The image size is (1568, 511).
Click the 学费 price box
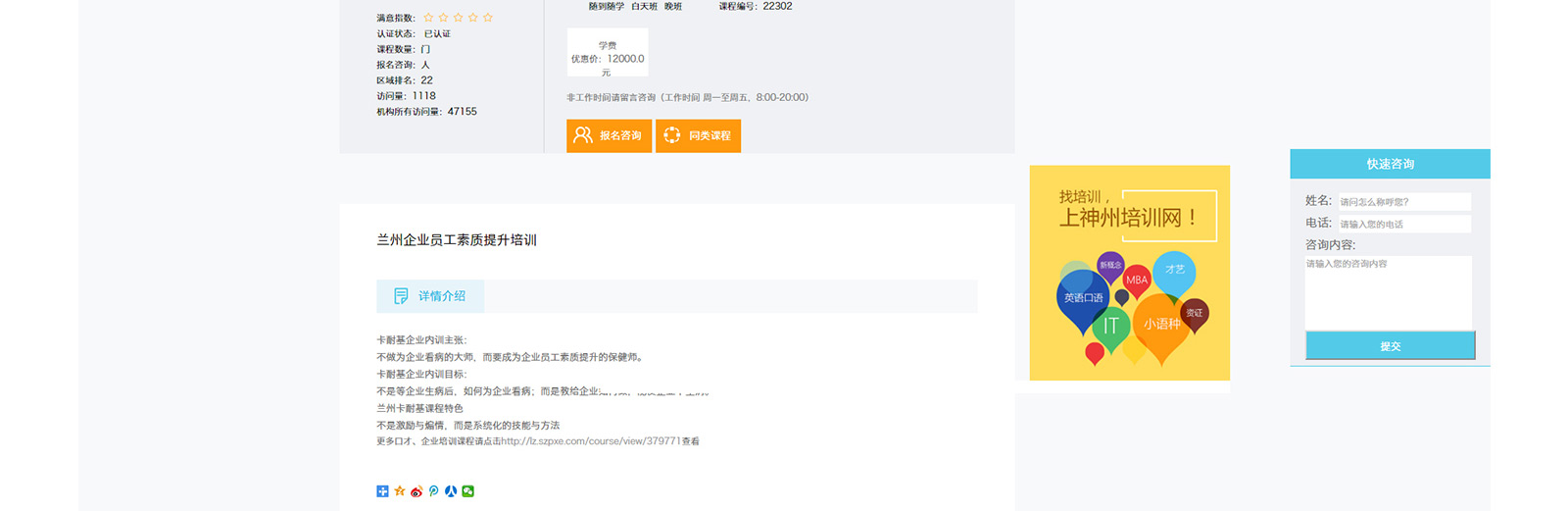[x=608, y=53]
